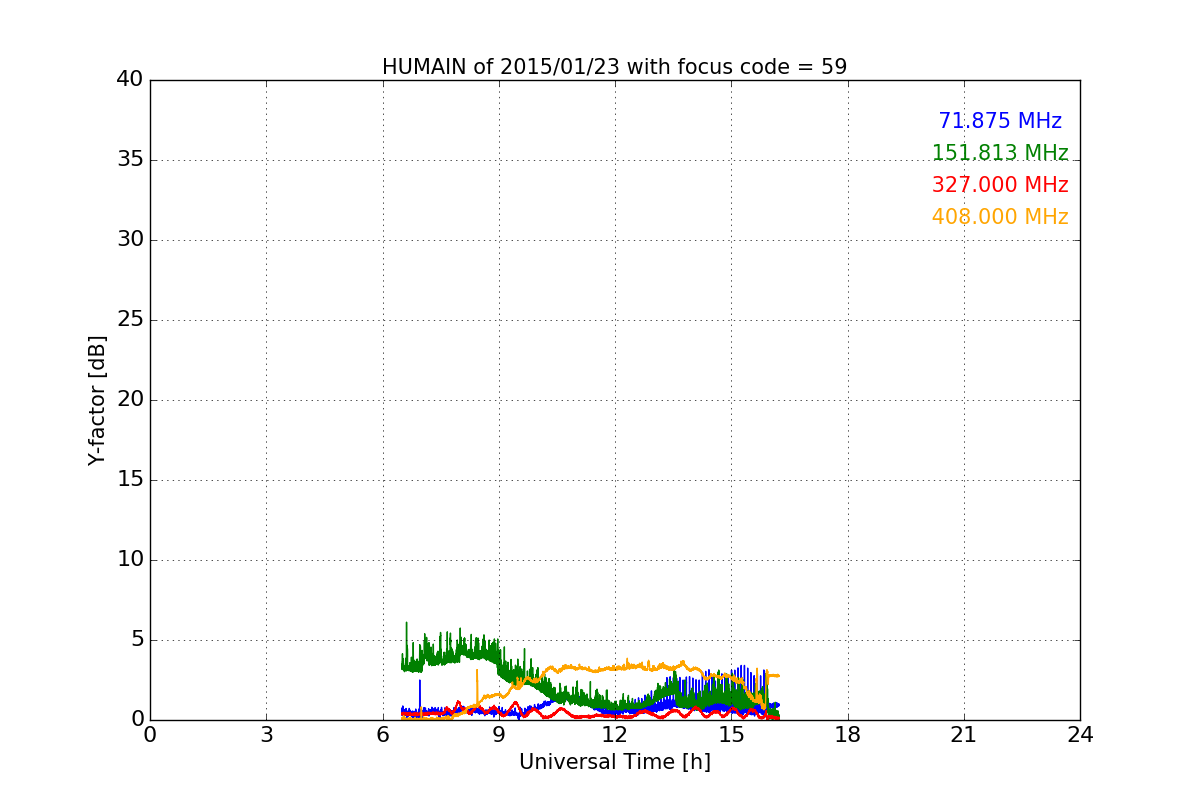Click the Y-factor [dB] axis label
The height and width of the screenshot is (800, 1200).
click(x=97, y=400)
